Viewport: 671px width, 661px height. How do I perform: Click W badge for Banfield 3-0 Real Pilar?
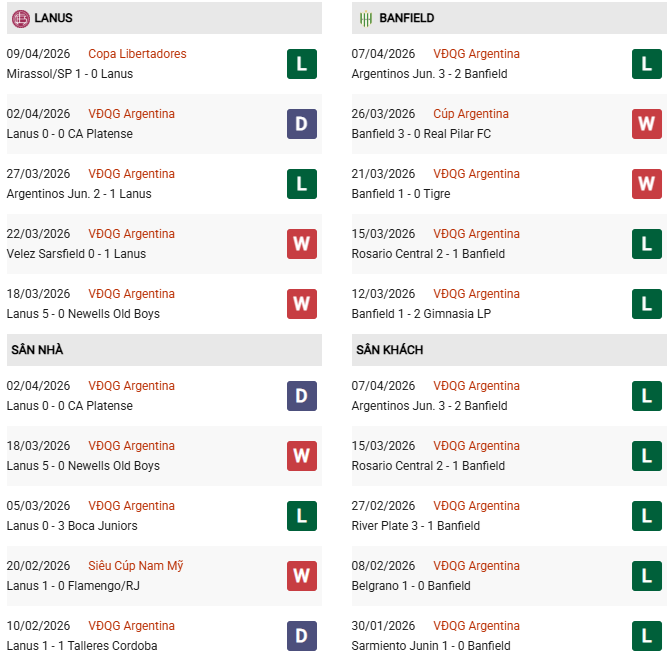click(647, 124)
